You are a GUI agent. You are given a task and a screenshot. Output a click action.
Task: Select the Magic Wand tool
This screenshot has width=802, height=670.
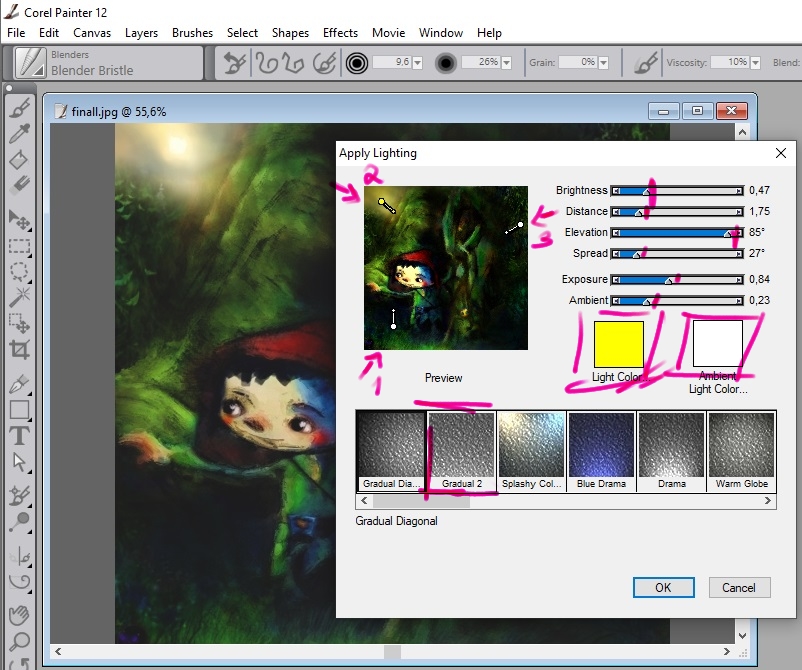19,297
